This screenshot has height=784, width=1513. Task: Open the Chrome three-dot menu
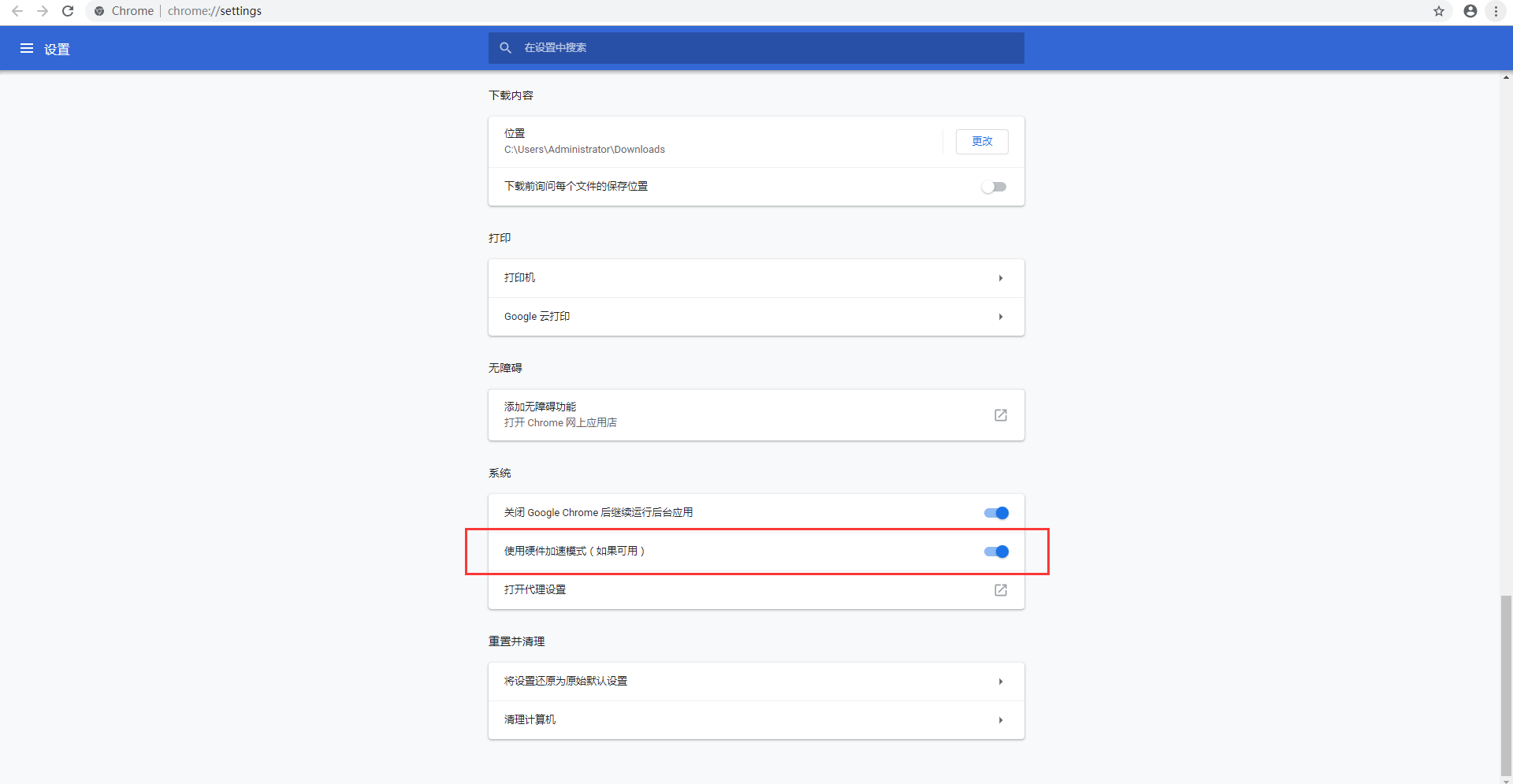click(x=1496, y=11)
